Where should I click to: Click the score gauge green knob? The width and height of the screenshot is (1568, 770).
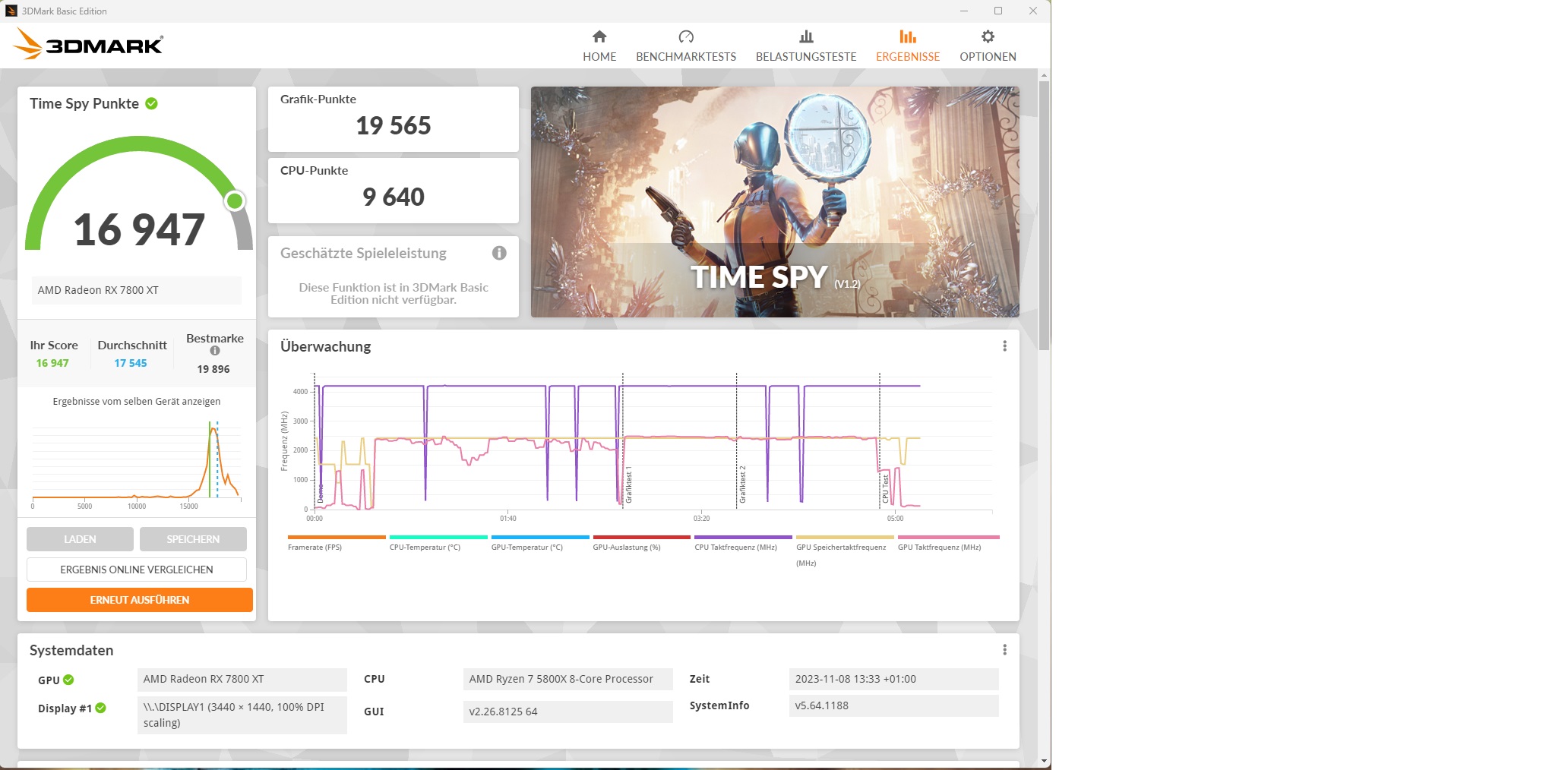pos(235,200)
